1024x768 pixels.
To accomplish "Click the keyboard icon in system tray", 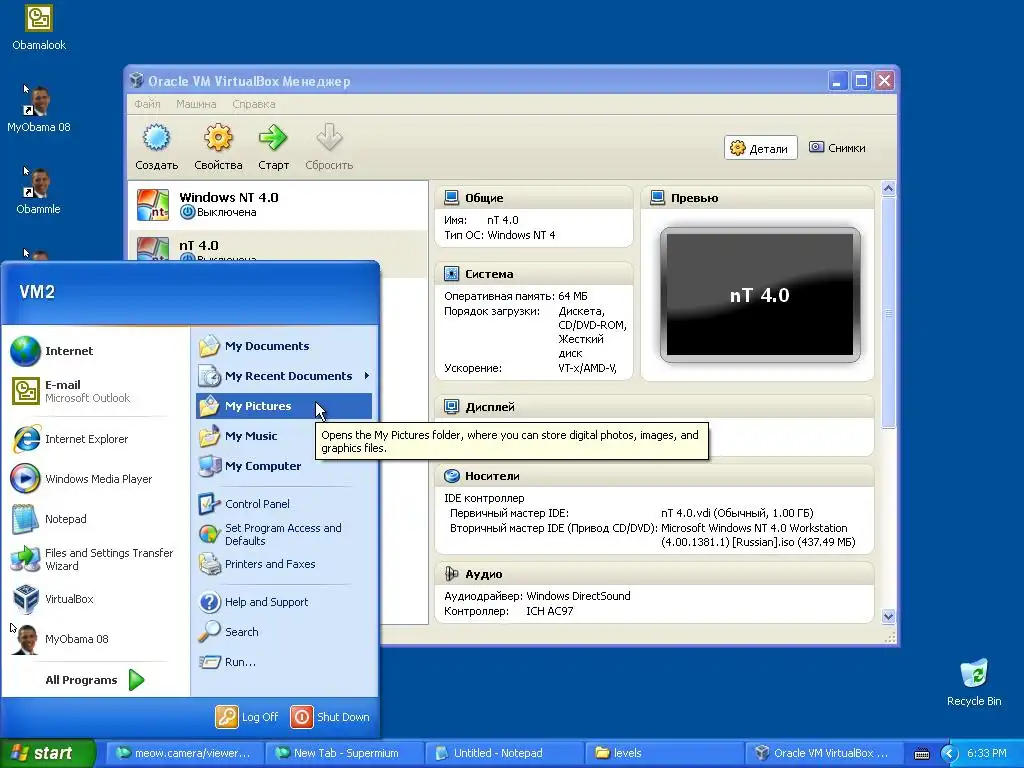I will 921,754.
